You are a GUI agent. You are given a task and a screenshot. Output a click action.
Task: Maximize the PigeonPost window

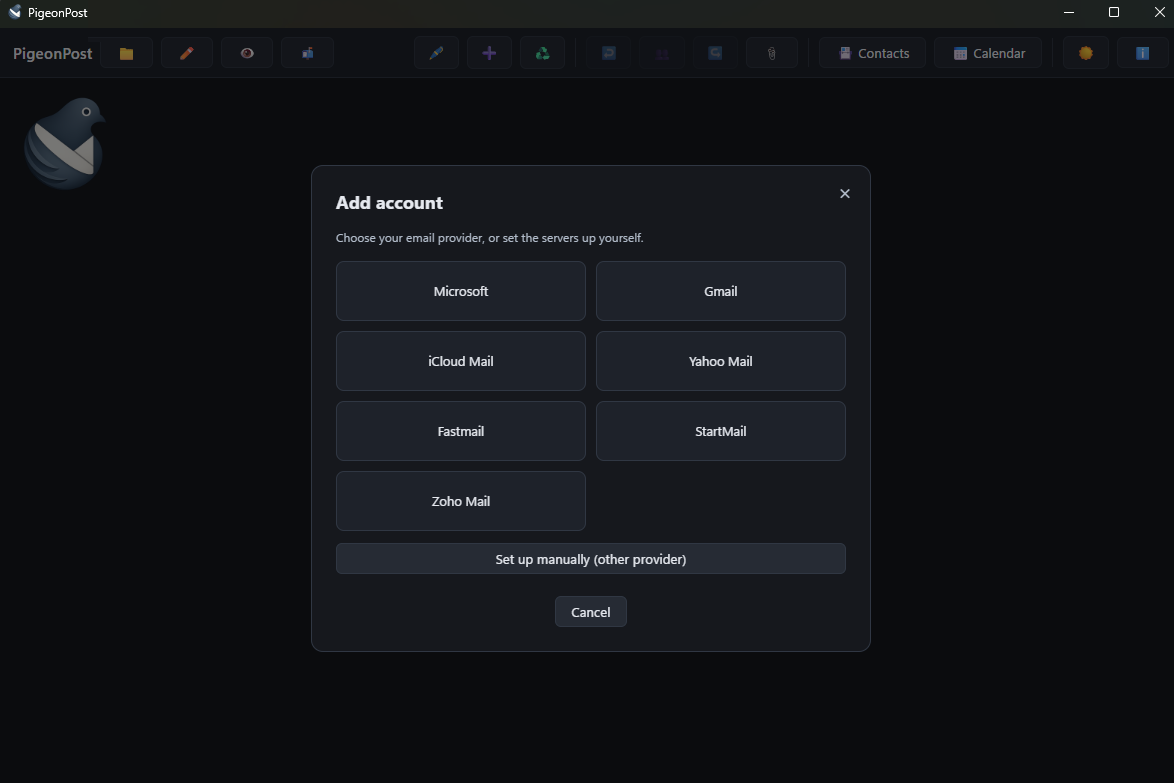(1114, 12)
